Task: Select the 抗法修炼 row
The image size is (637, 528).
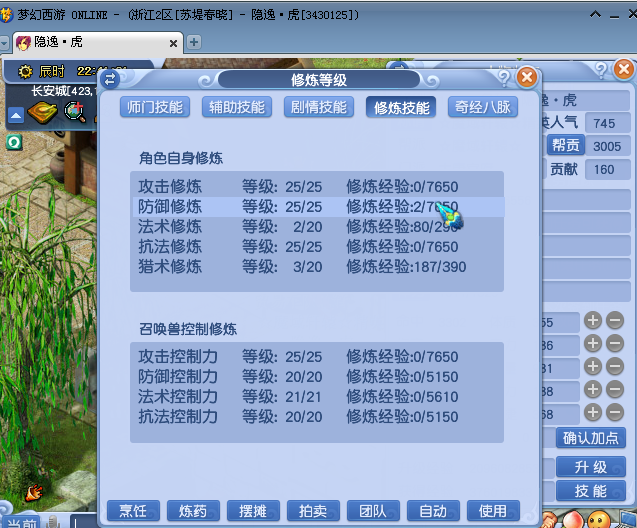Action: pos(317,247)
